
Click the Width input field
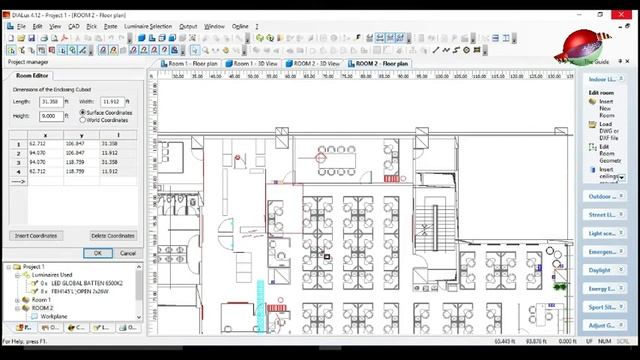[112, 102]
